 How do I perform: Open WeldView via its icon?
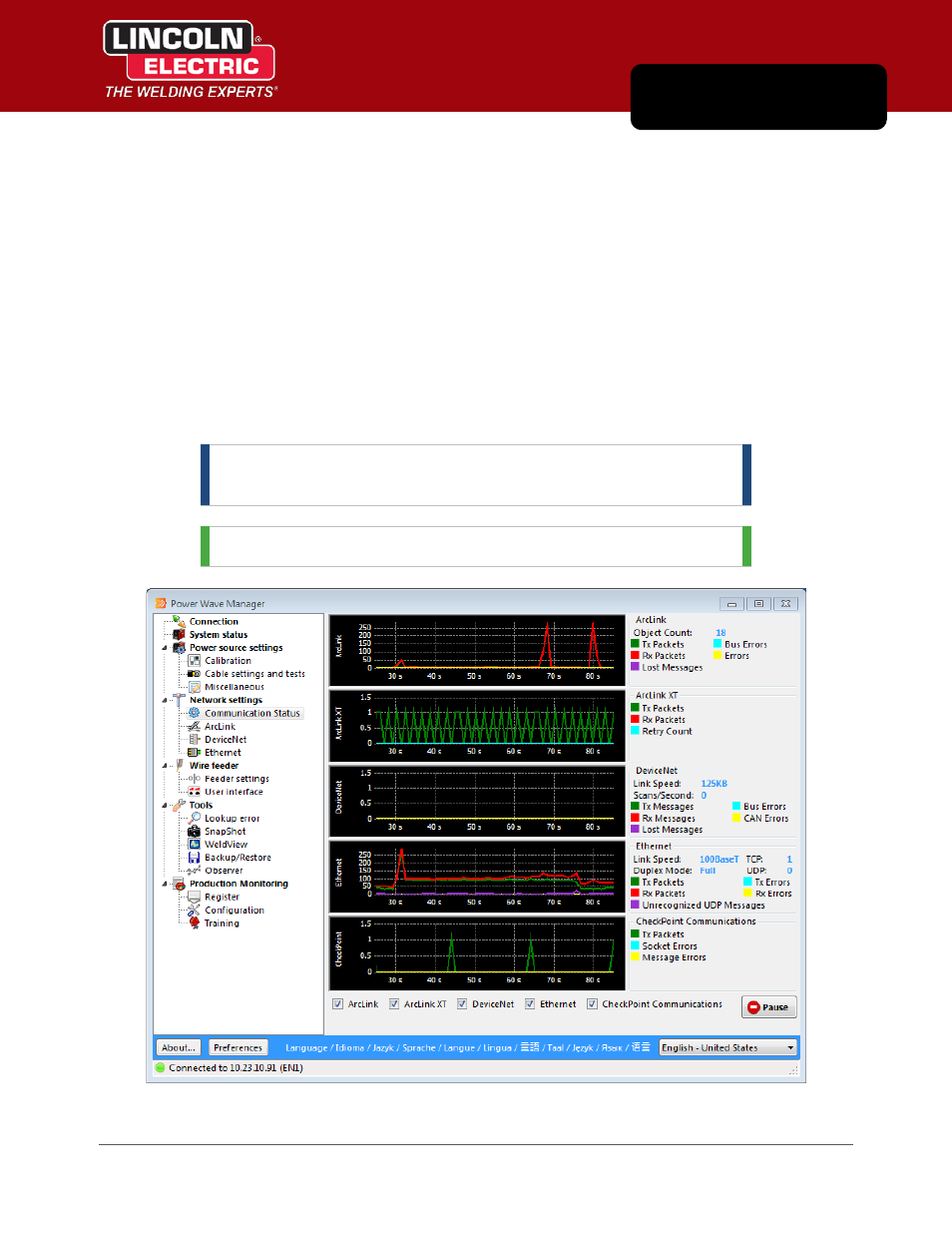[x=195, y=844]
